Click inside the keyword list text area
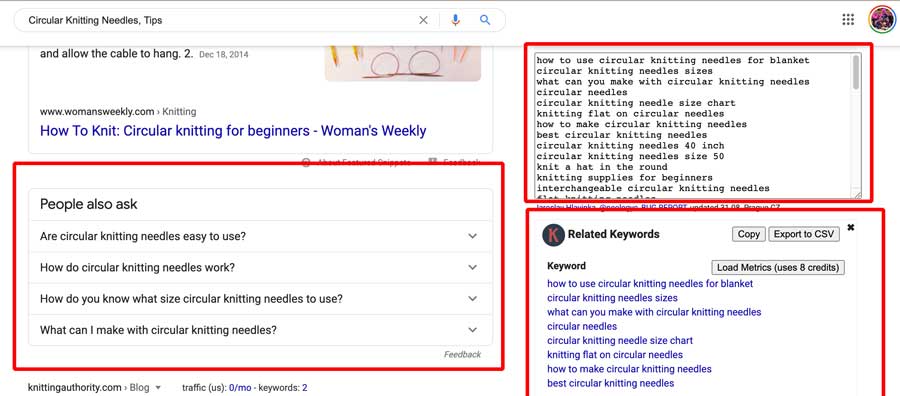This screenshot has height=396, width=900. [x=692, y=126]
